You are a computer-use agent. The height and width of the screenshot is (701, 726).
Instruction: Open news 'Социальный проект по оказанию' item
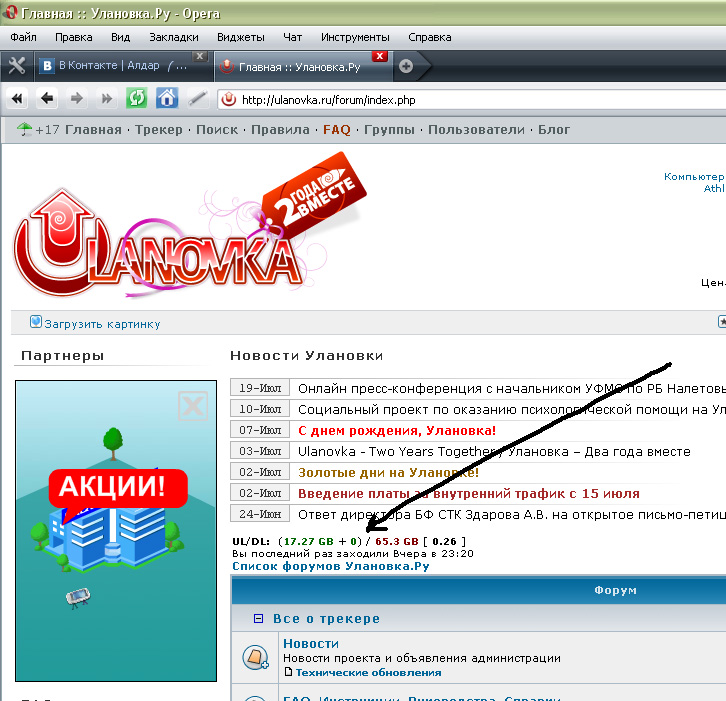coord(512,410)
